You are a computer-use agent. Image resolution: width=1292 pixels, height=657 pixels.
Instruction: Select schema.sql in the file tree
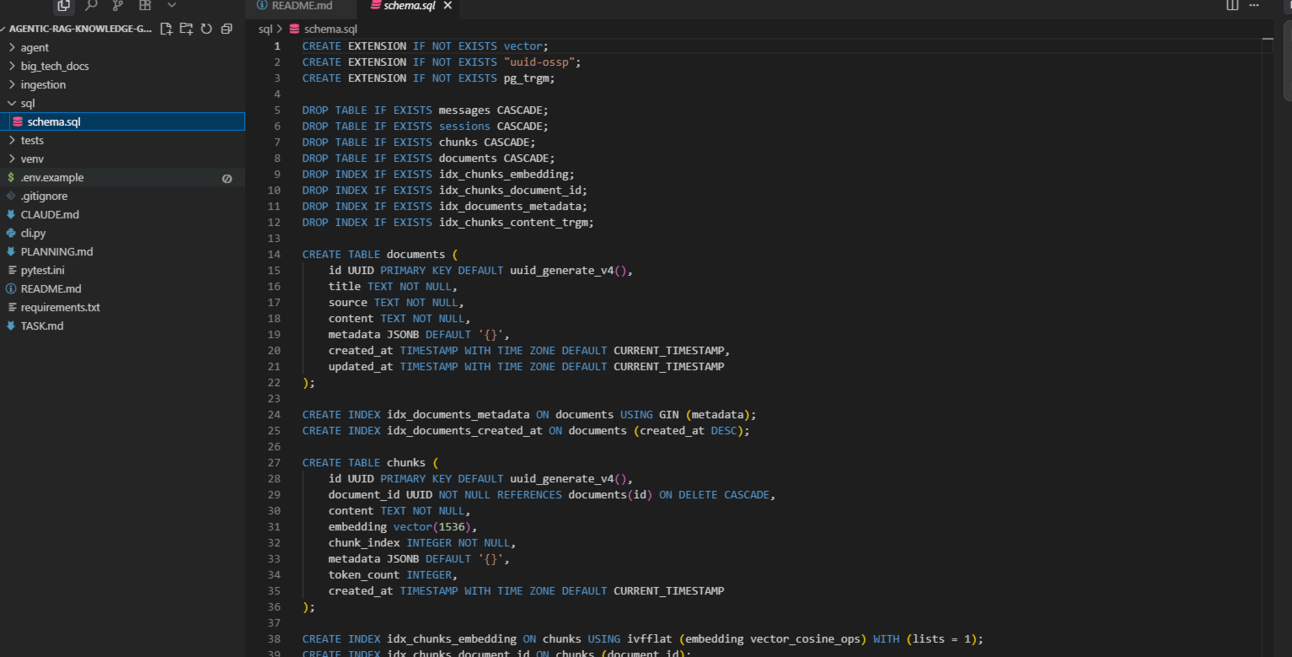(122, 122)
